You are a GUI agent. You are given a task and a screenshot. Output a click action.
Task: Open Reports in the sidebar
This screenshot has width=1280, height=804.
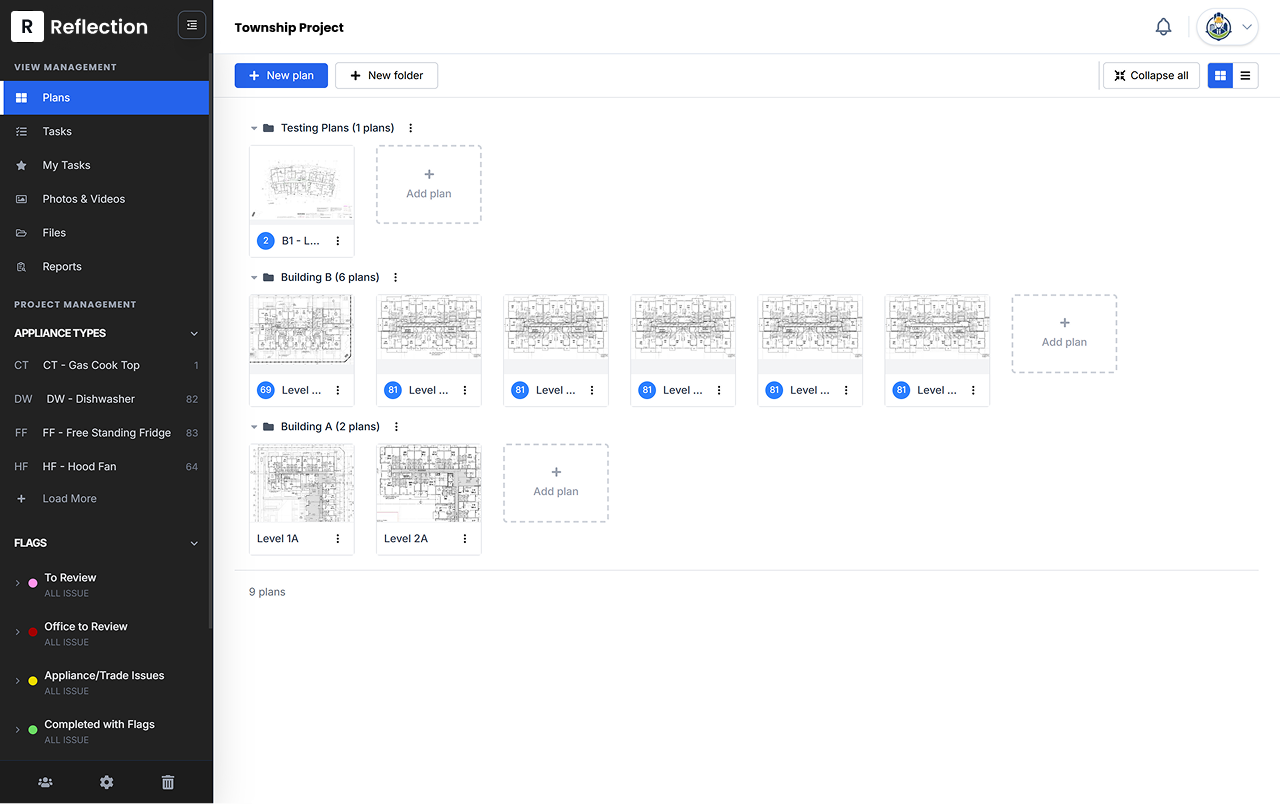[106, 267]
